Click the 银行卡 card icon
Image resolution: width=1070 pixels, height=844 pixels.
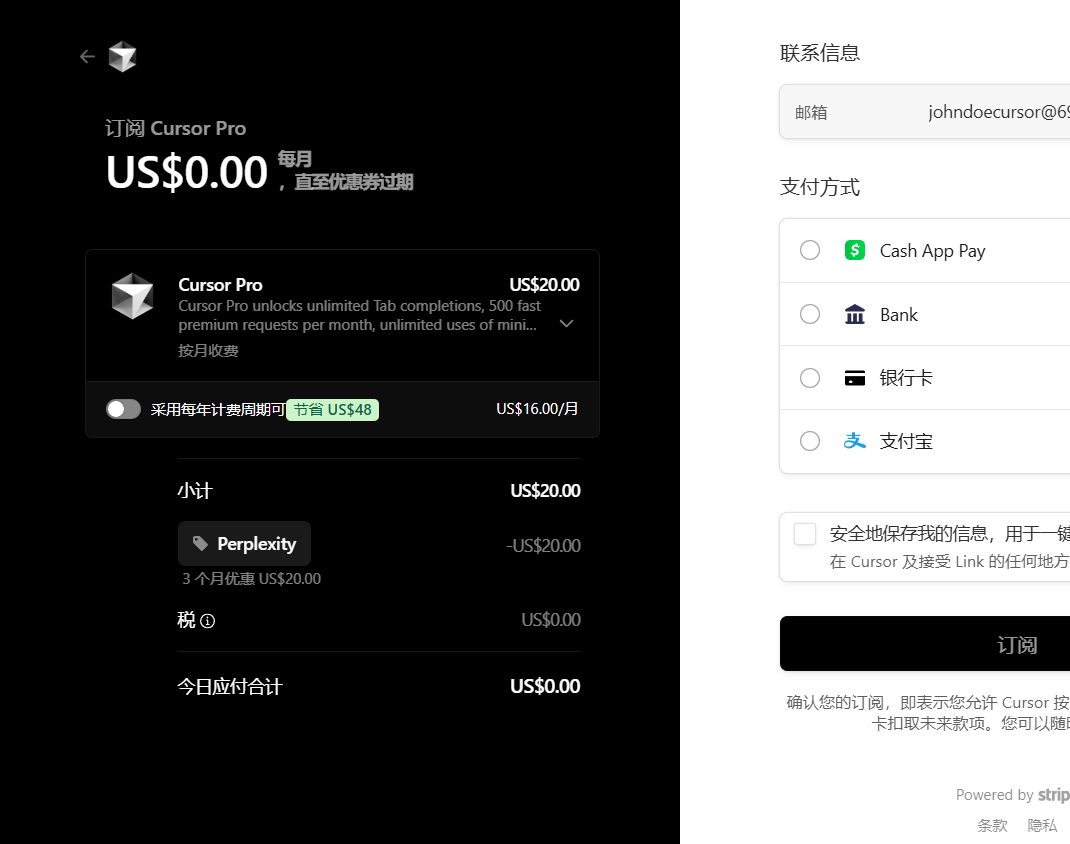[854, 378]
